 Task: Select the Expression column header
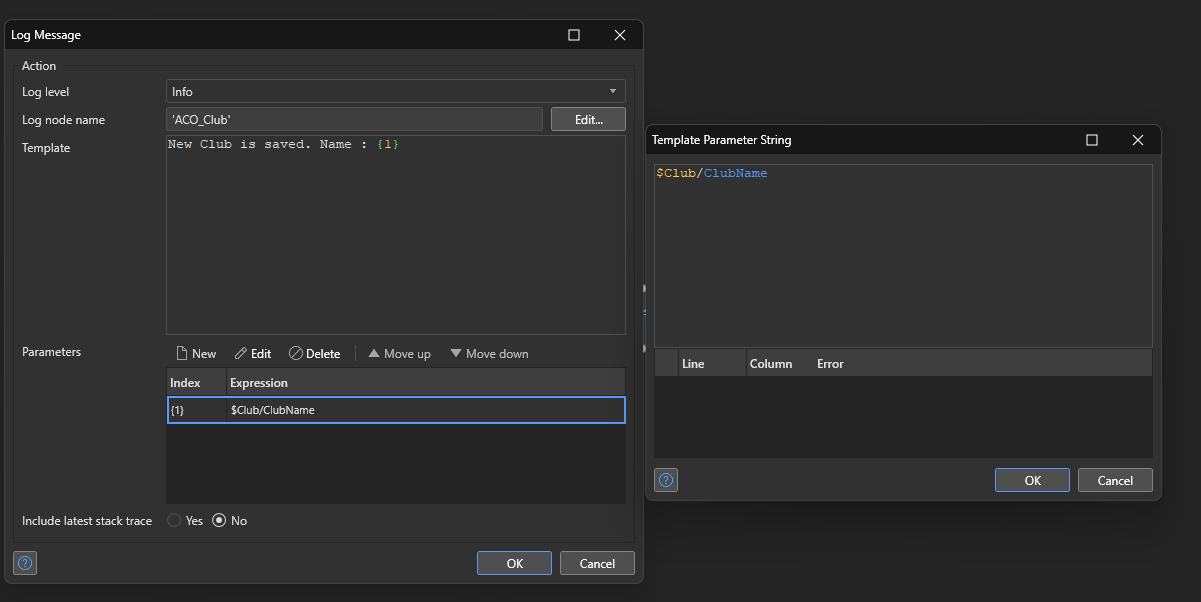tap(426, 382)
